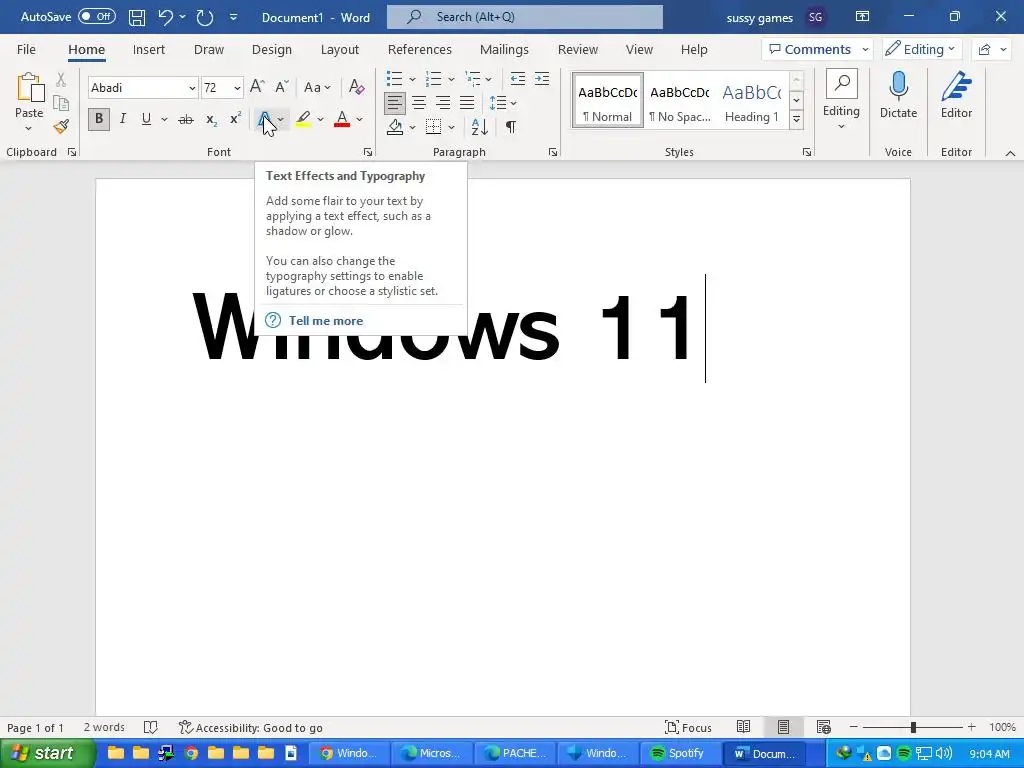Open Spotify from the taskbar

pyautogui.click(x=680, y=753)
